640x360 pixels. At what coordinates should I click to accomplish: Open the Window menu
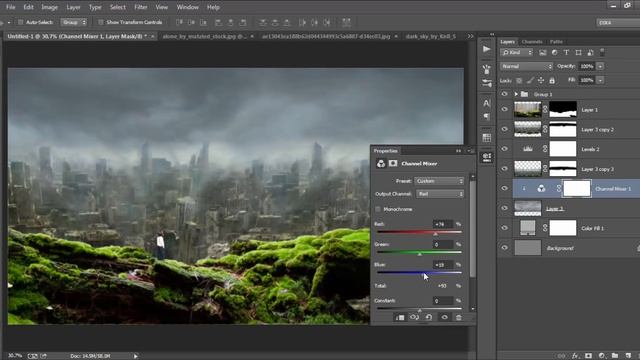[187, 7]
